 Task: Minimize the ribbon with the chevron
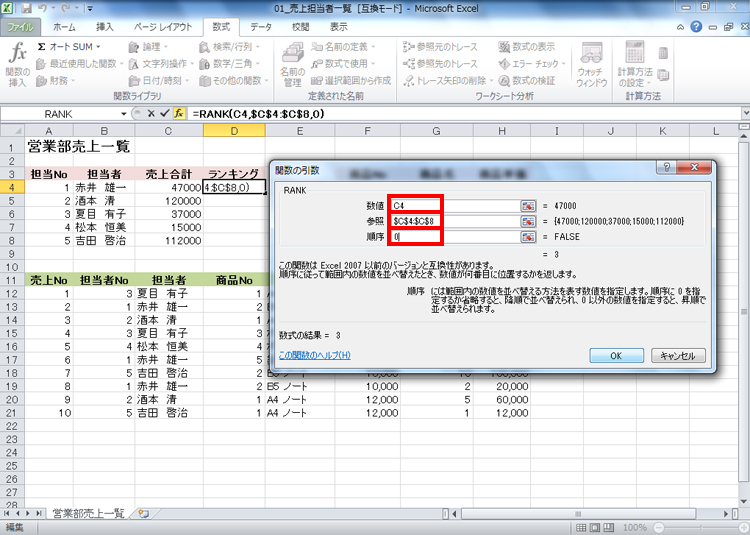coord(680,27)
